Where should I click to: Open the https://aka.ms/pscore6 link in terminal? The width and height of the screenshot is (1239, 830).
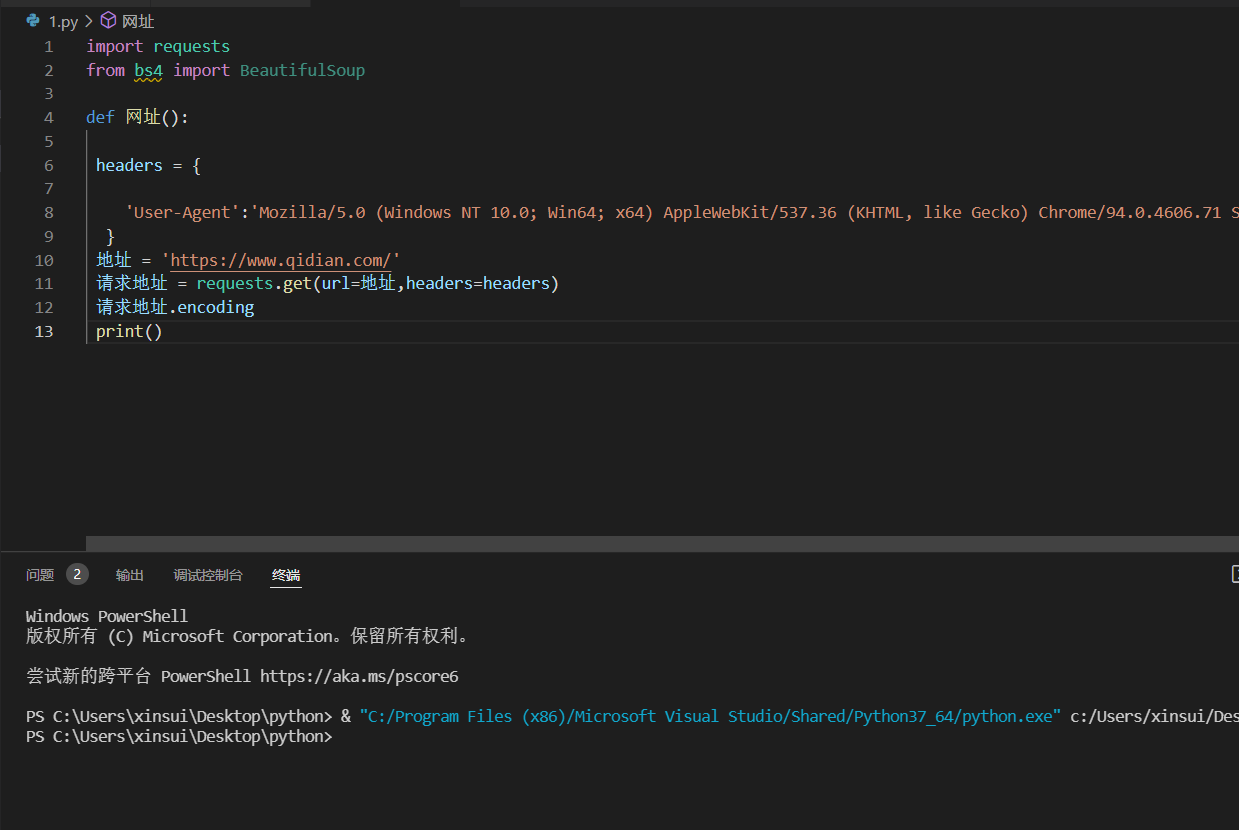[x=359, y=676]
